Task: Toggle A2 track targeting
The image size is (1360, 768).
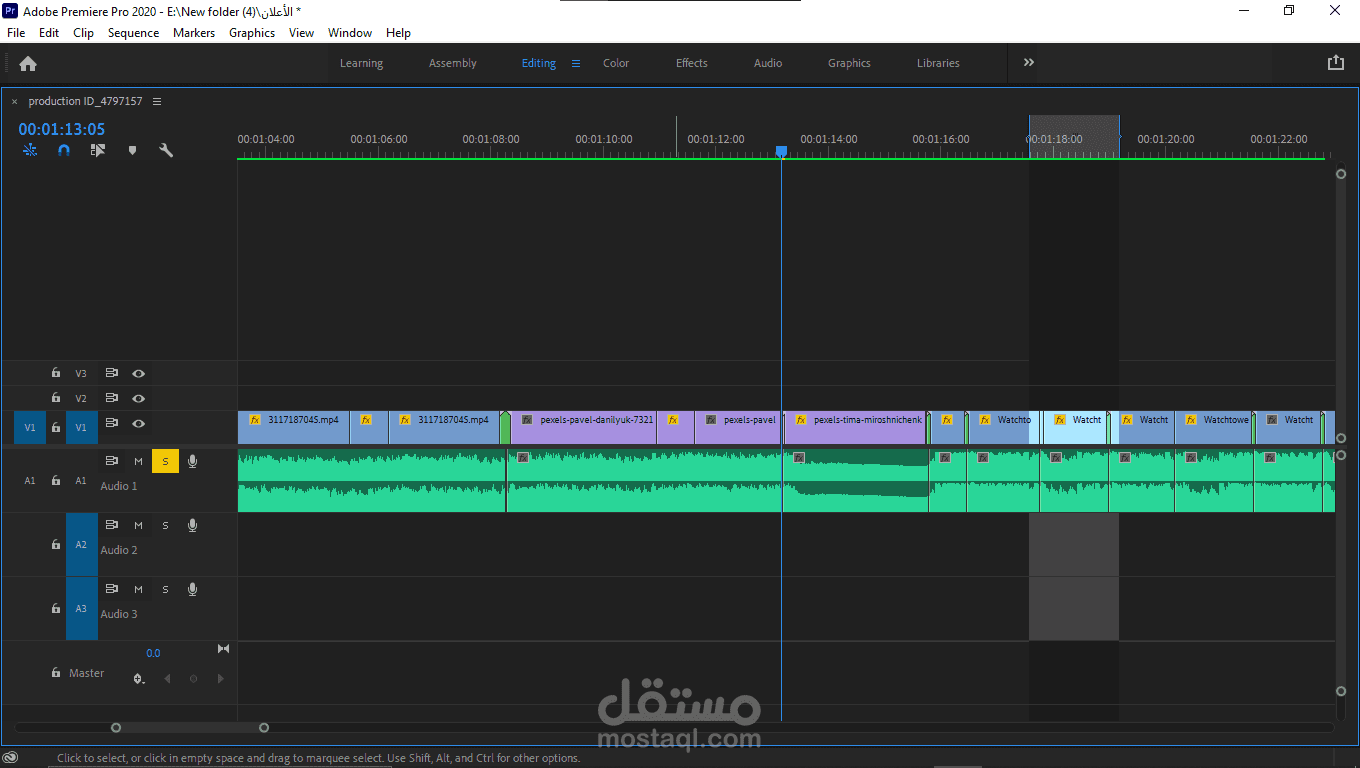Action: 82,544
